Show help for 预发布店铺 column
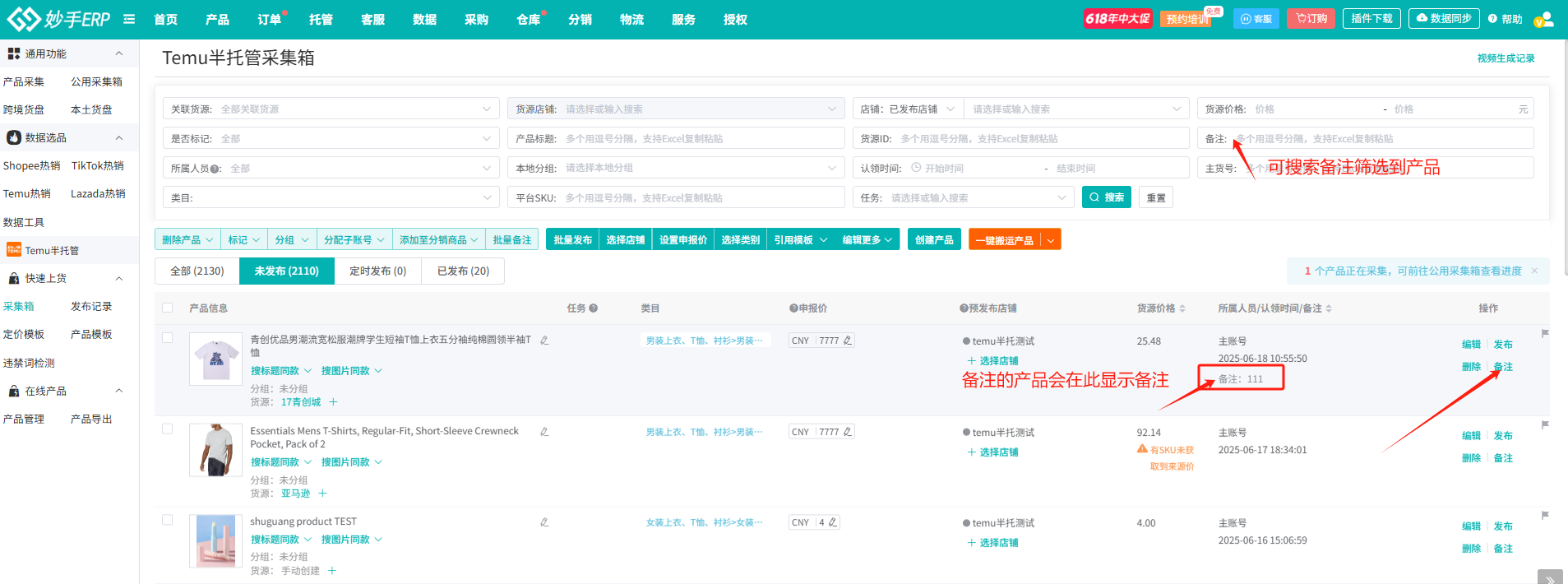Image resolution: width=1568 pixels, height=584 pixels. click(963, 308)
